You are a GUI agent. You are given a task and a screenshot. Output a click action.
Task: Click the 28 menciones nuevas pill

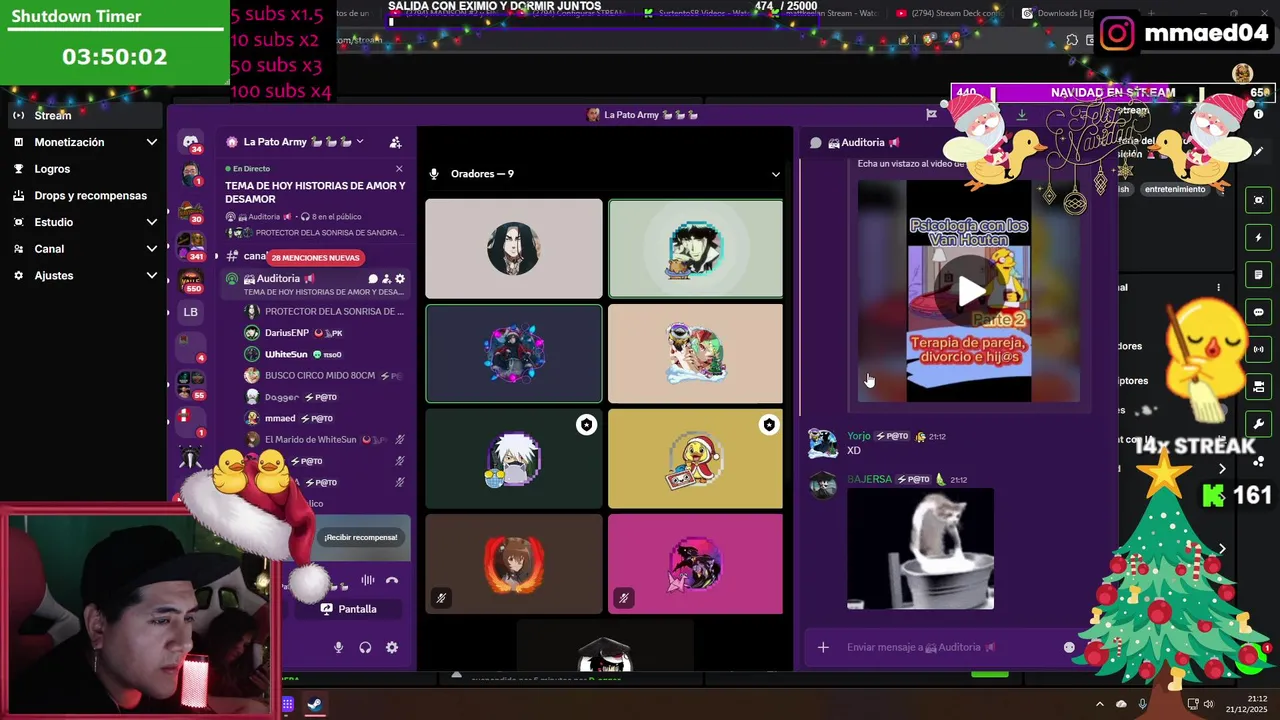(315, 257)
